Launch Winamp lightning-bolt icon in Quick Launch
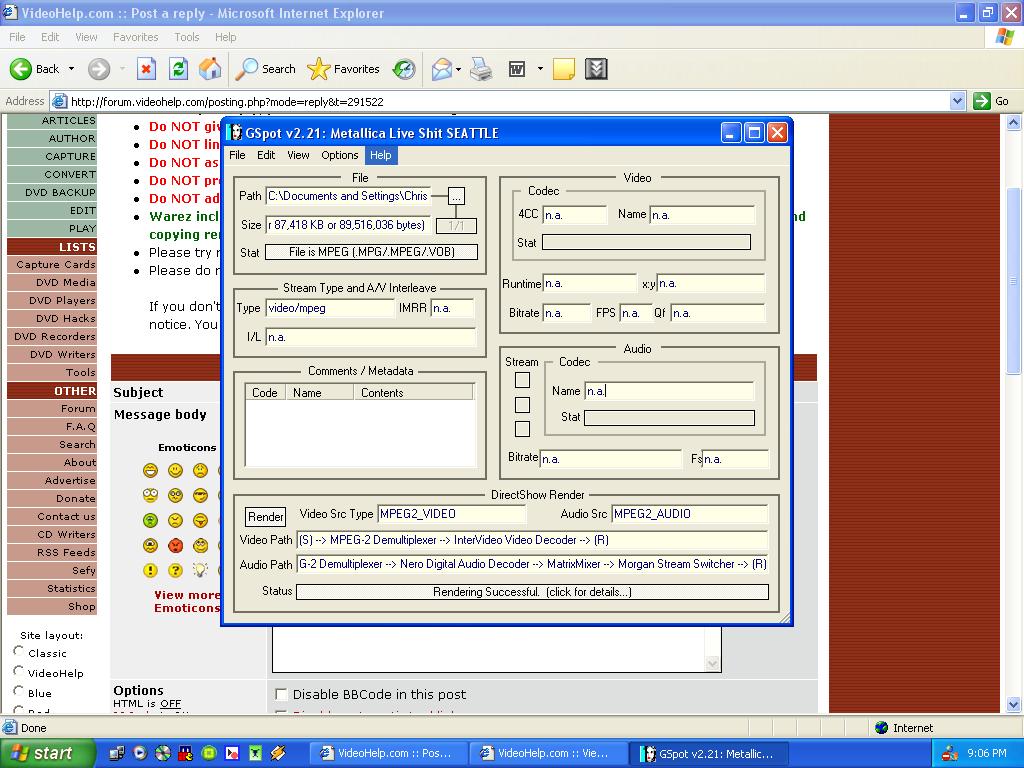Viewport: 1024px width, 768px height. 278,753
